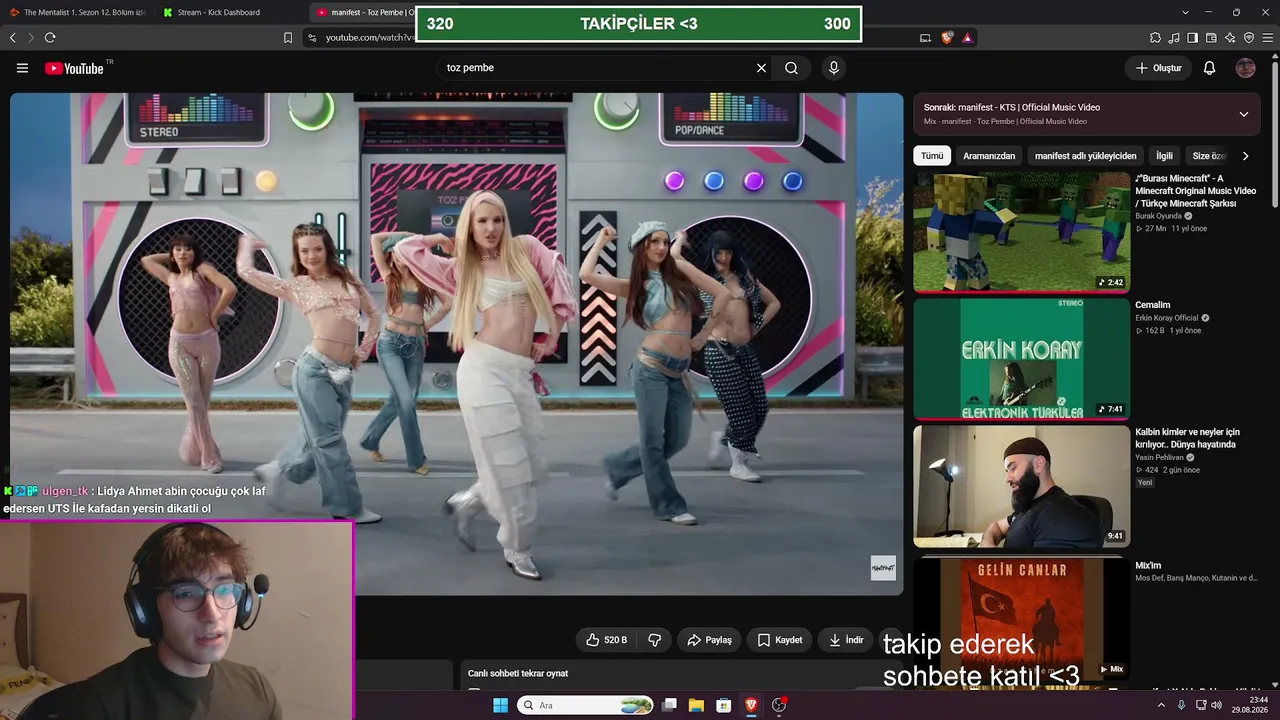Like the video with thumbs up

click(606, 640)
